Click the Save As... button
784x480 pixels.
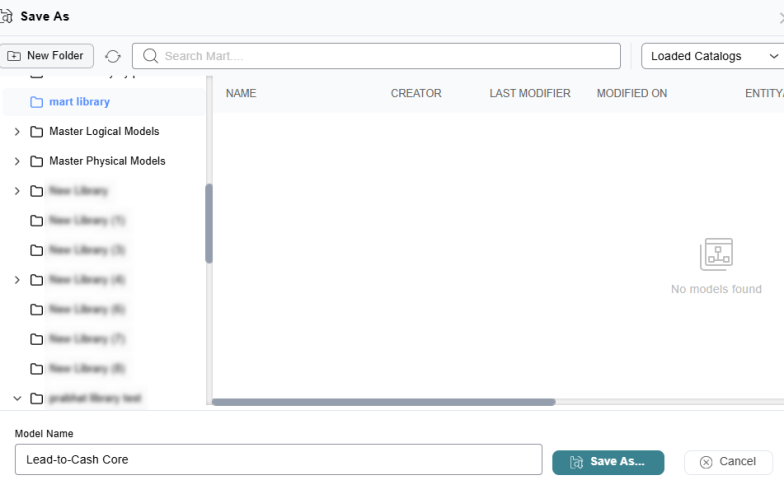click(608, 462)
